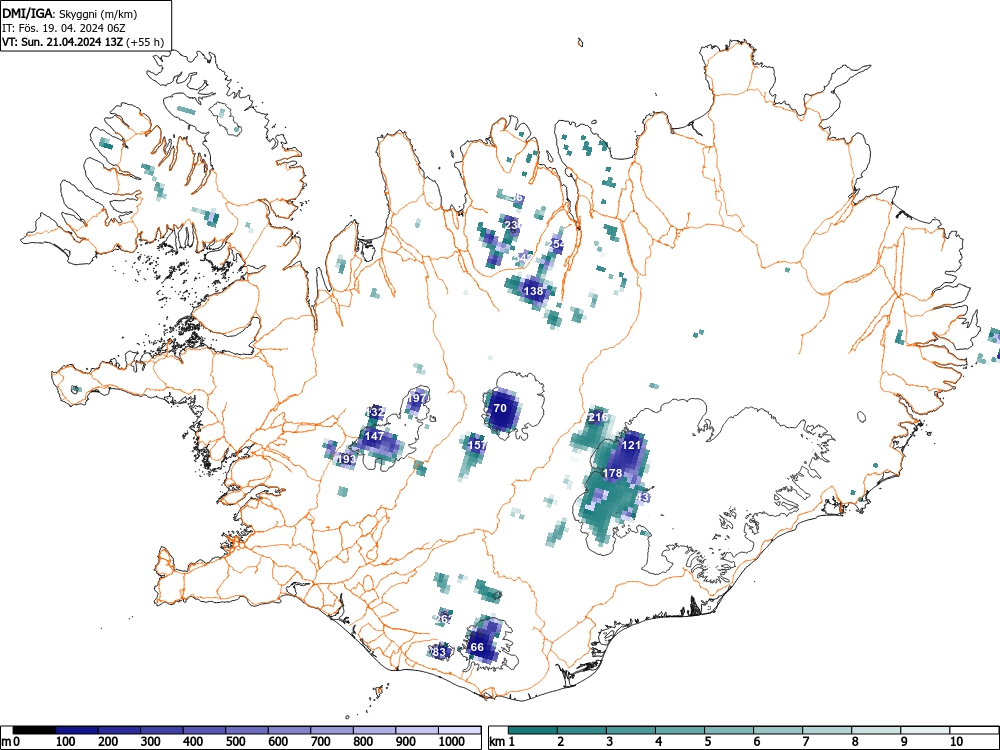1000x750 pixels.
Task: Select the '147' visibility label
Action: [374, 436]
